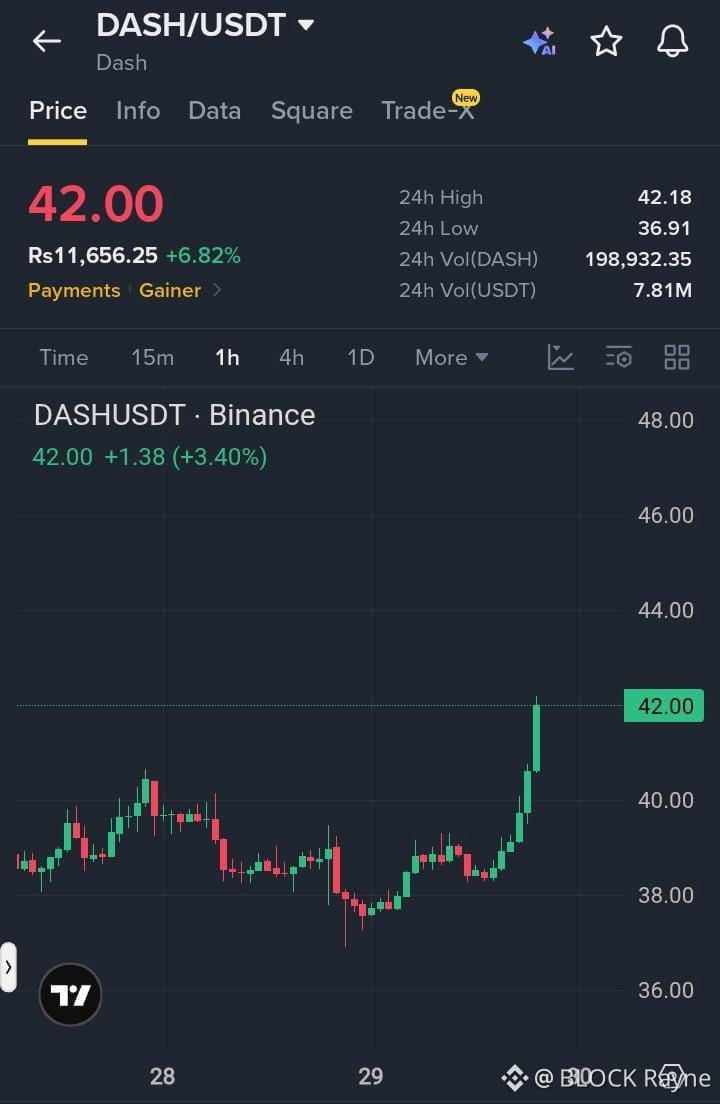Add DASH/USDT to favorites with star icon

(x=606, y=41)
